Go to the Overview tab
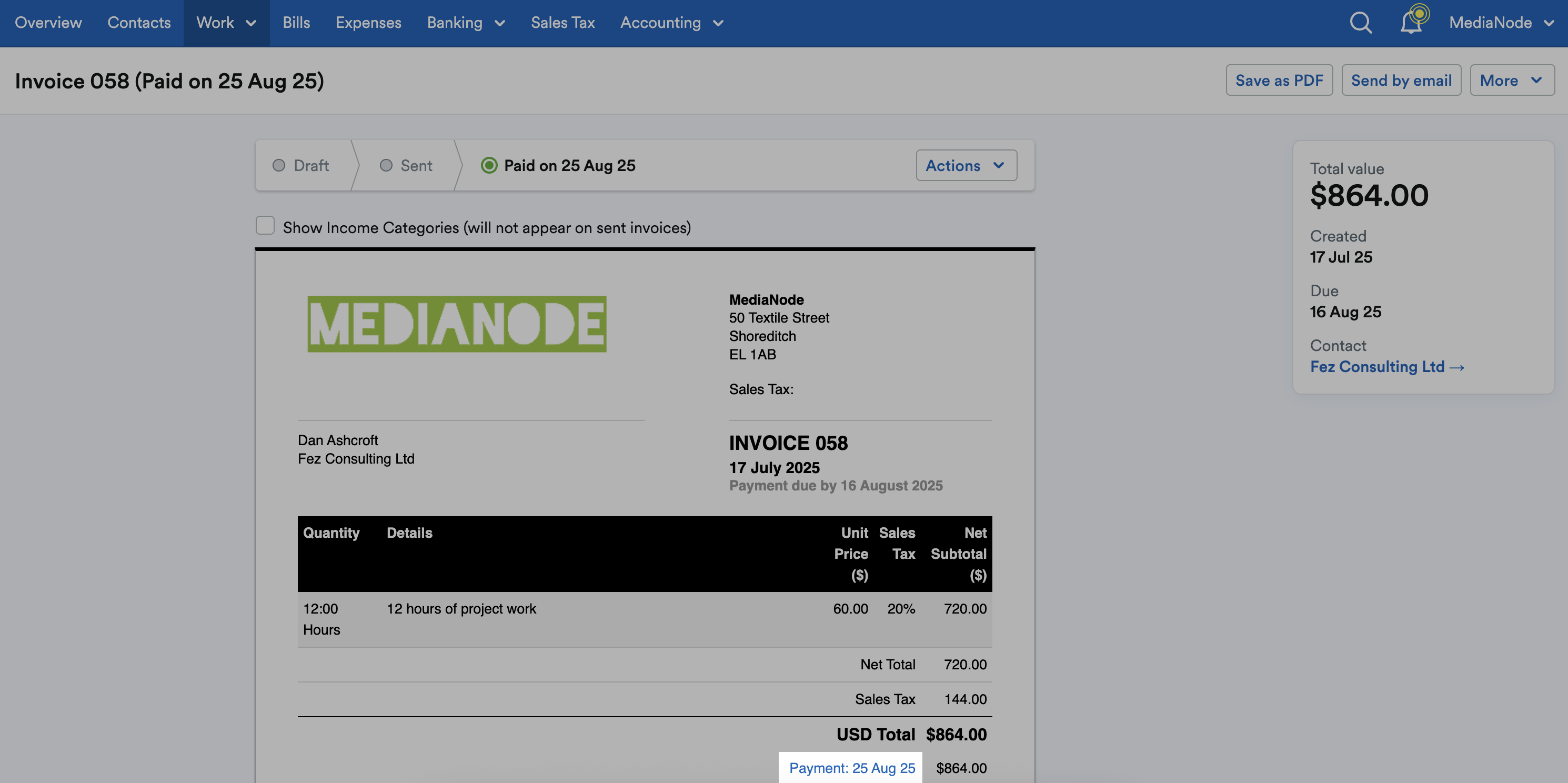 coord(48,23)
